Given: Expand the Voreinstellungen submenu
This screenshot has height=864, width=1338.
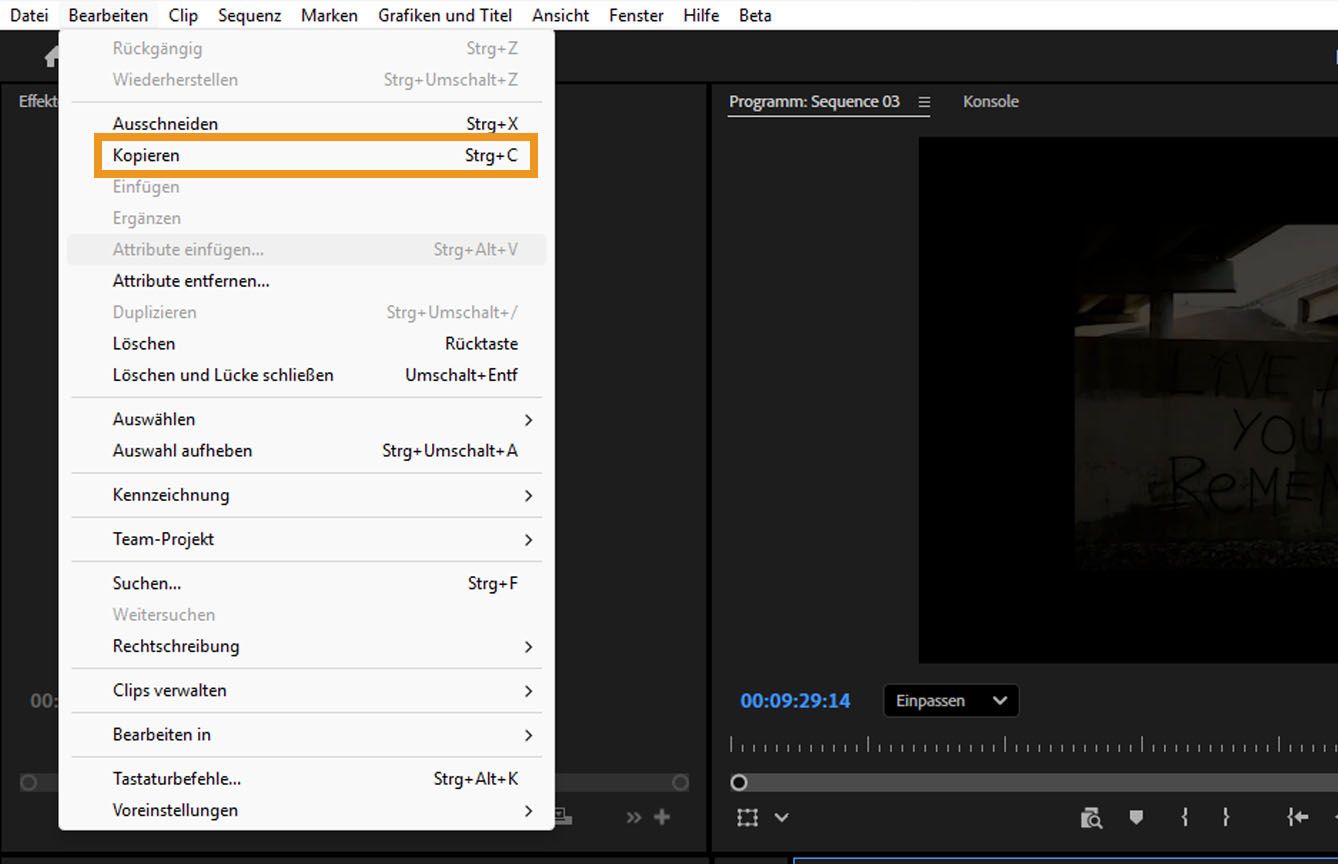Looking at the screenshot, I should click(x=306, y=810).
